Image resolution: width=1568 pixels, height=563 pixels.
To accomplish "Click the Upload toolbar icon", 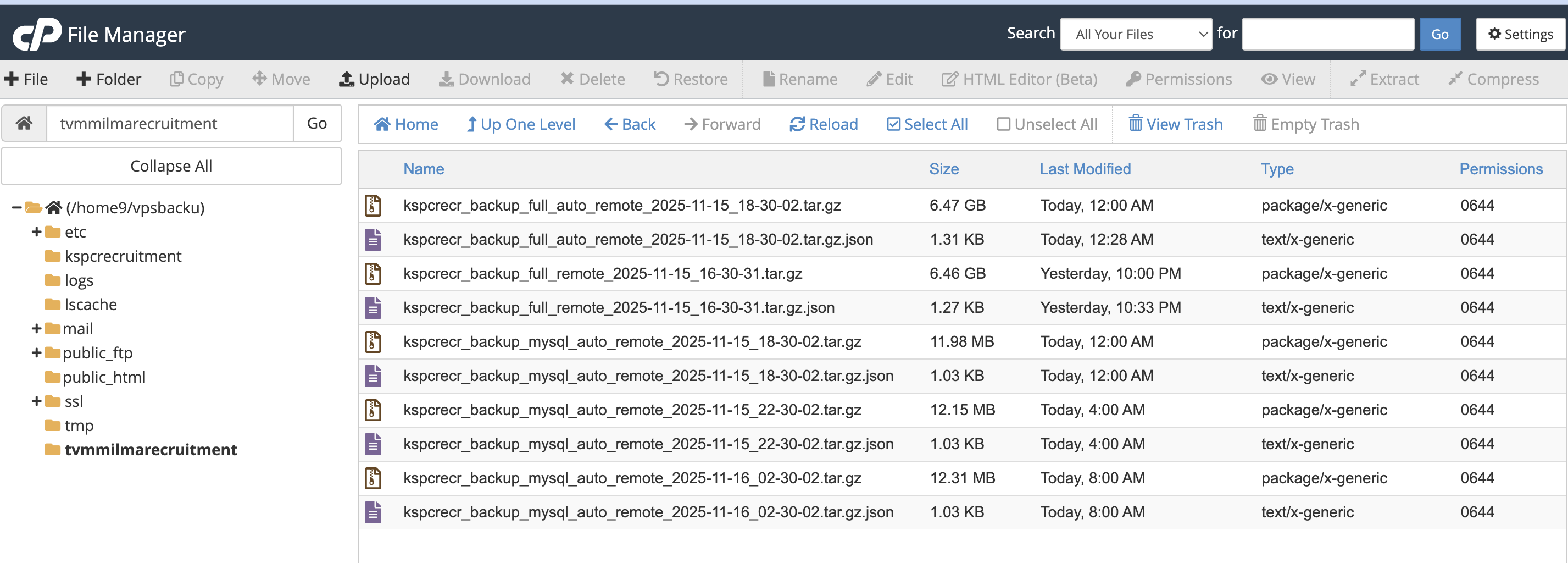I will (346, 79).
